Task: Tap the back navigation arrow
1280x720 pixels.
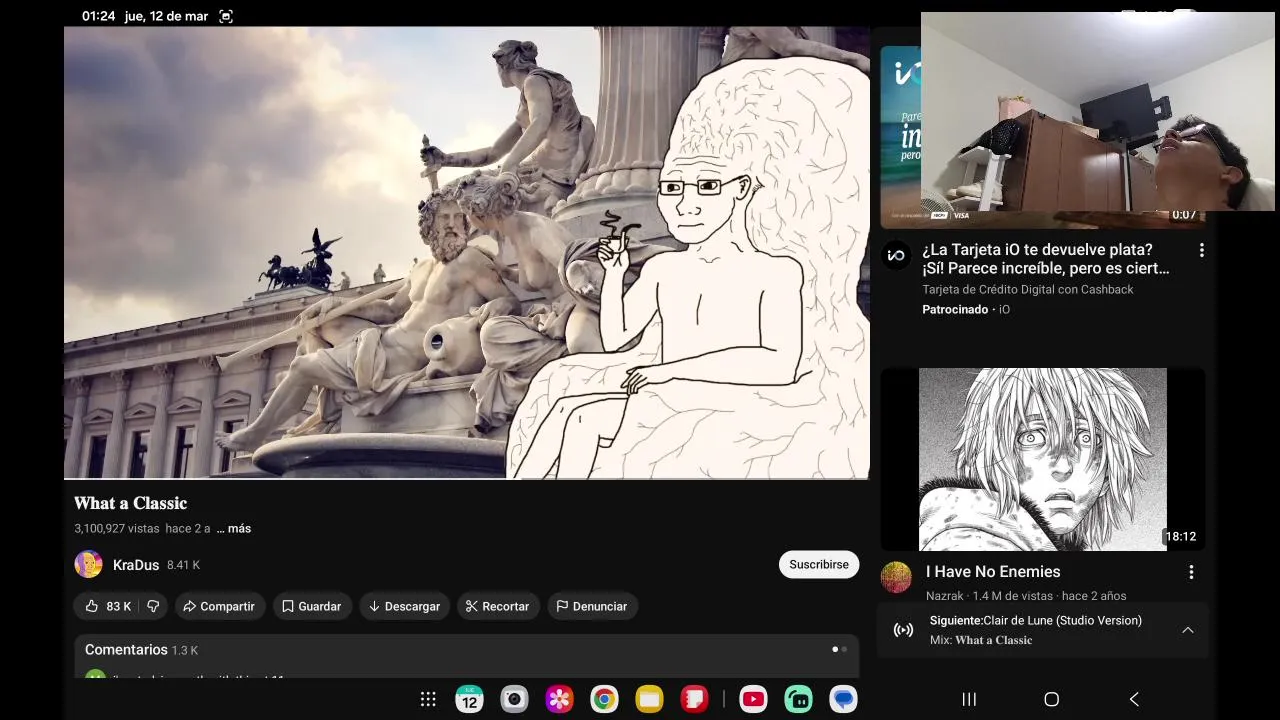Action: point(1134,699)
